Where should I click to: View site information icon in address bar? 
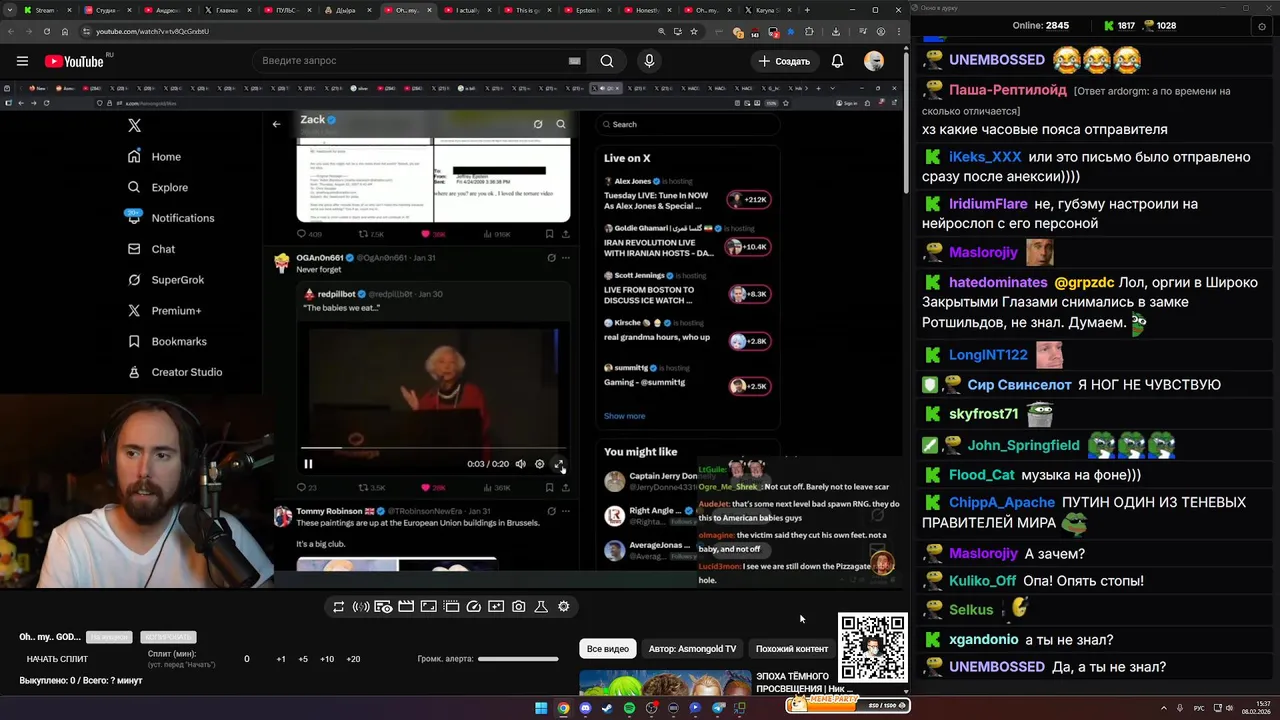coord(87,31)
